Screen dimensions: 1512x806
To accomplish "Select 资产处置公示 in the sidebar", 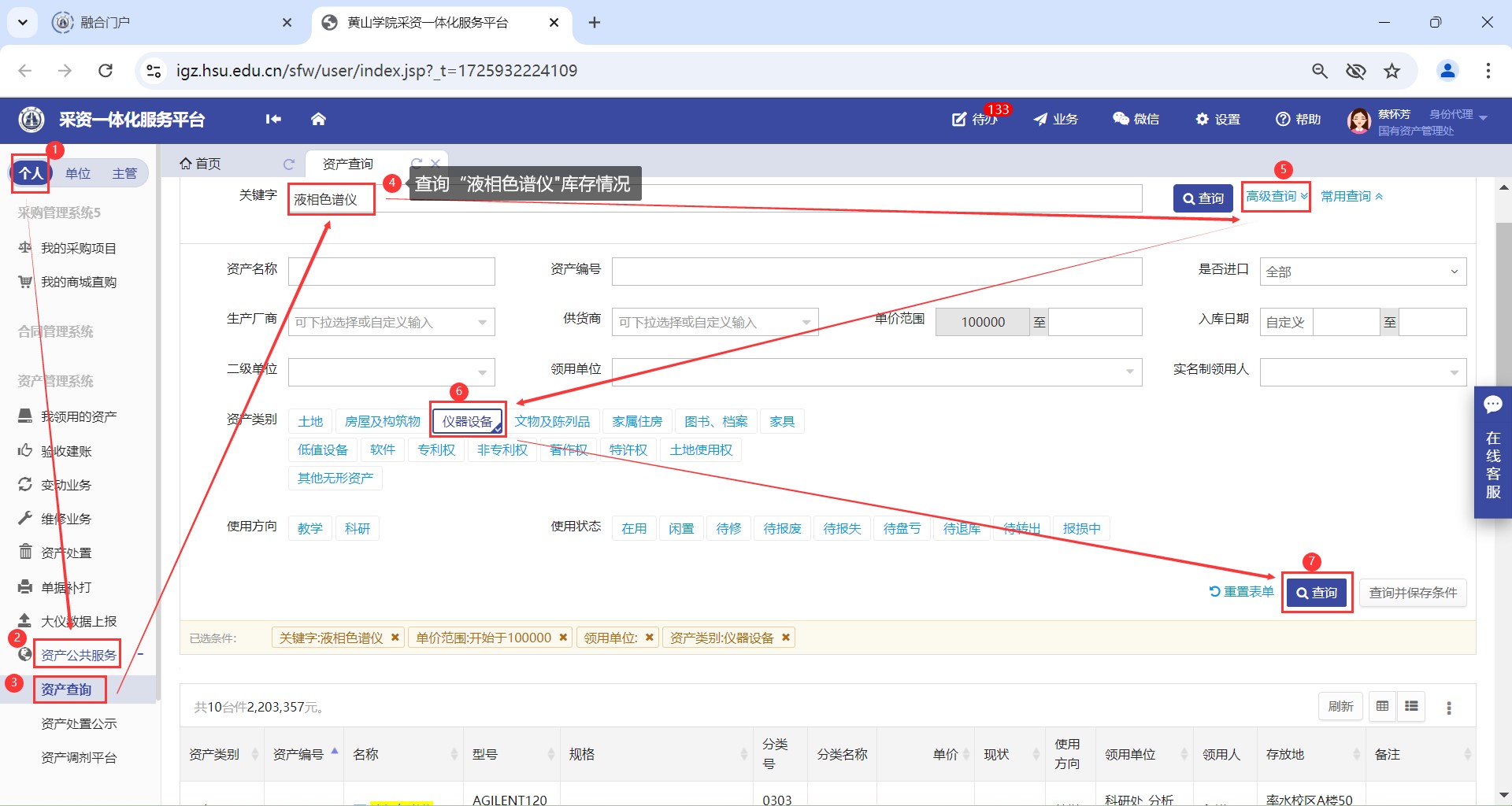I will (79, 723).
